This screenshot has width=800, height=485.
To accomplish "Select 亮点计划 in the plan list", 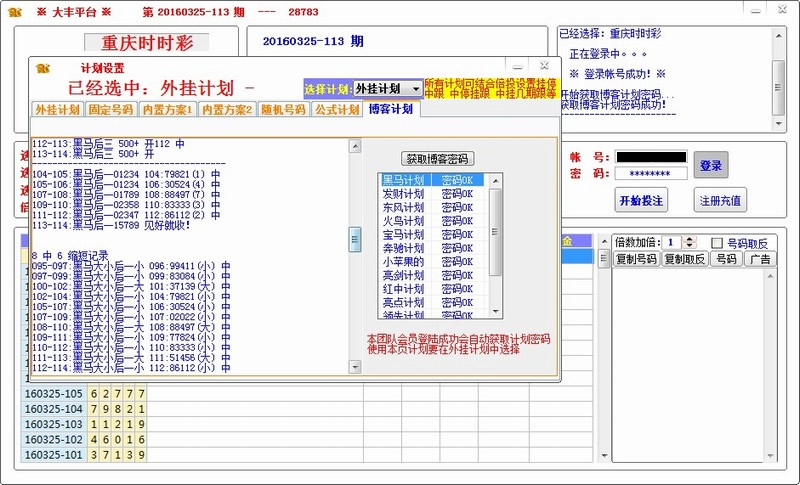I will (433, 302).
